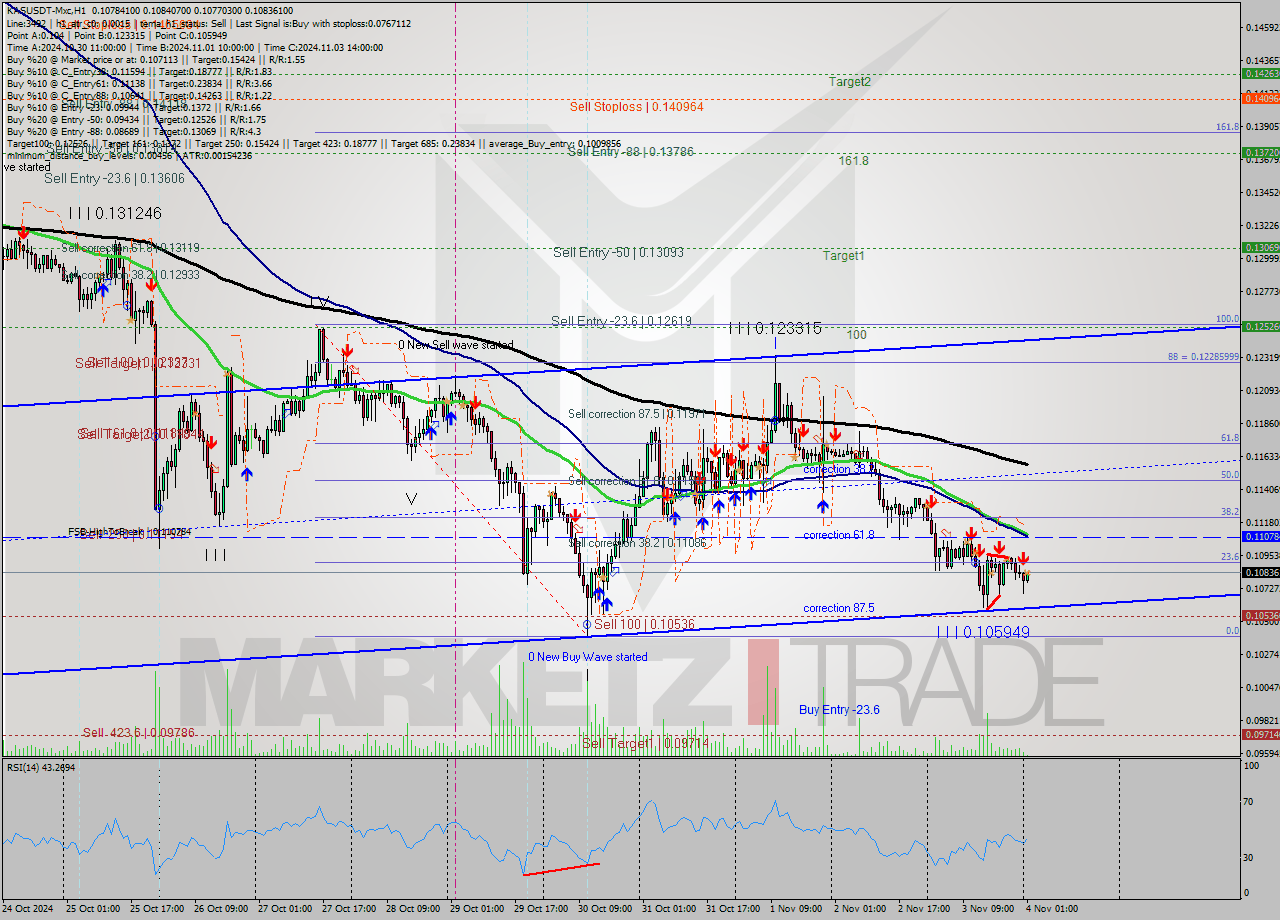Click the '24 Oct 2024' date label

pyautogui.click(x=28, y=908)
